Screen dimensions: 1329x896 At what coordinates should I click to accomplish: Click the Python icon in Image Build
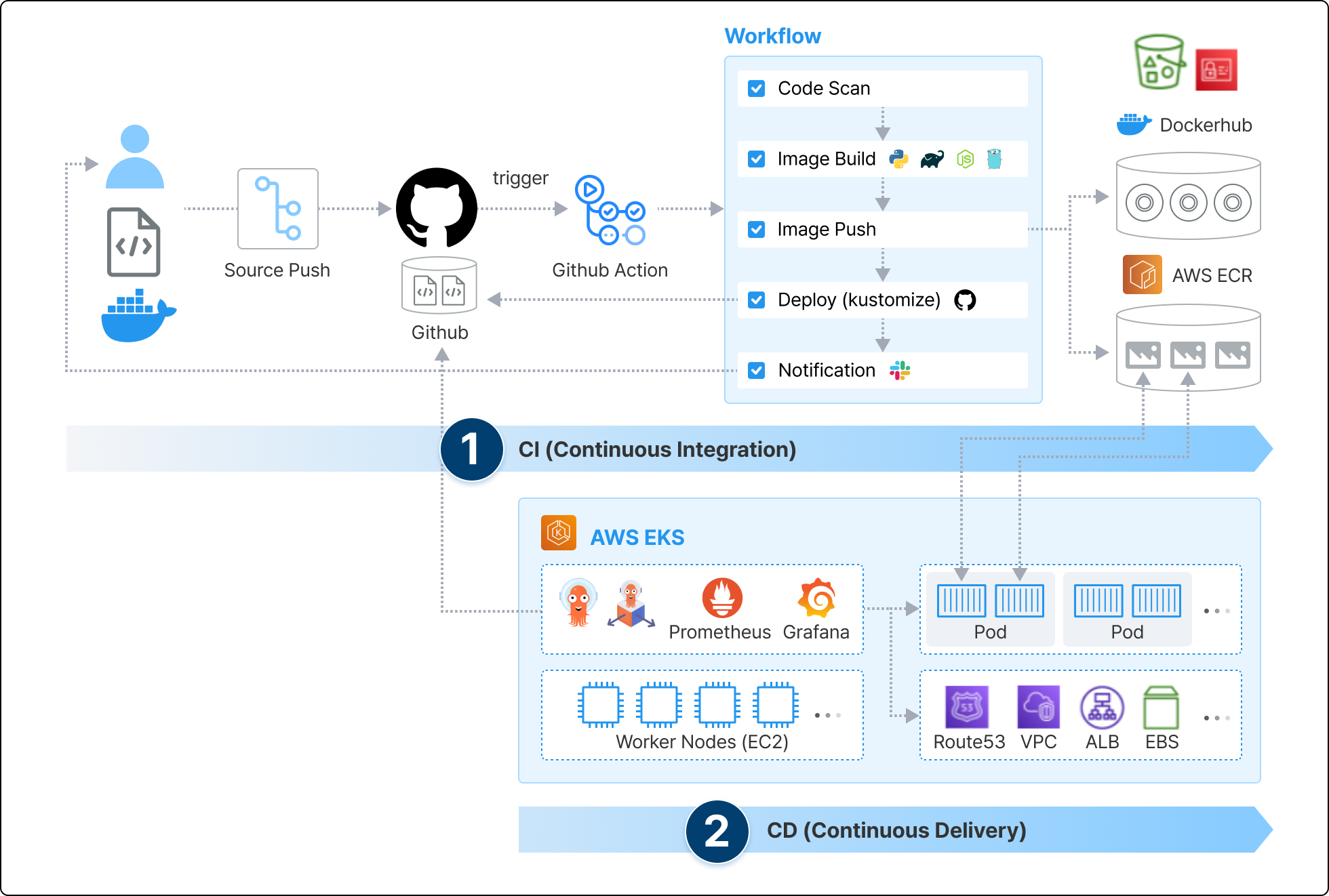[898, 159]
